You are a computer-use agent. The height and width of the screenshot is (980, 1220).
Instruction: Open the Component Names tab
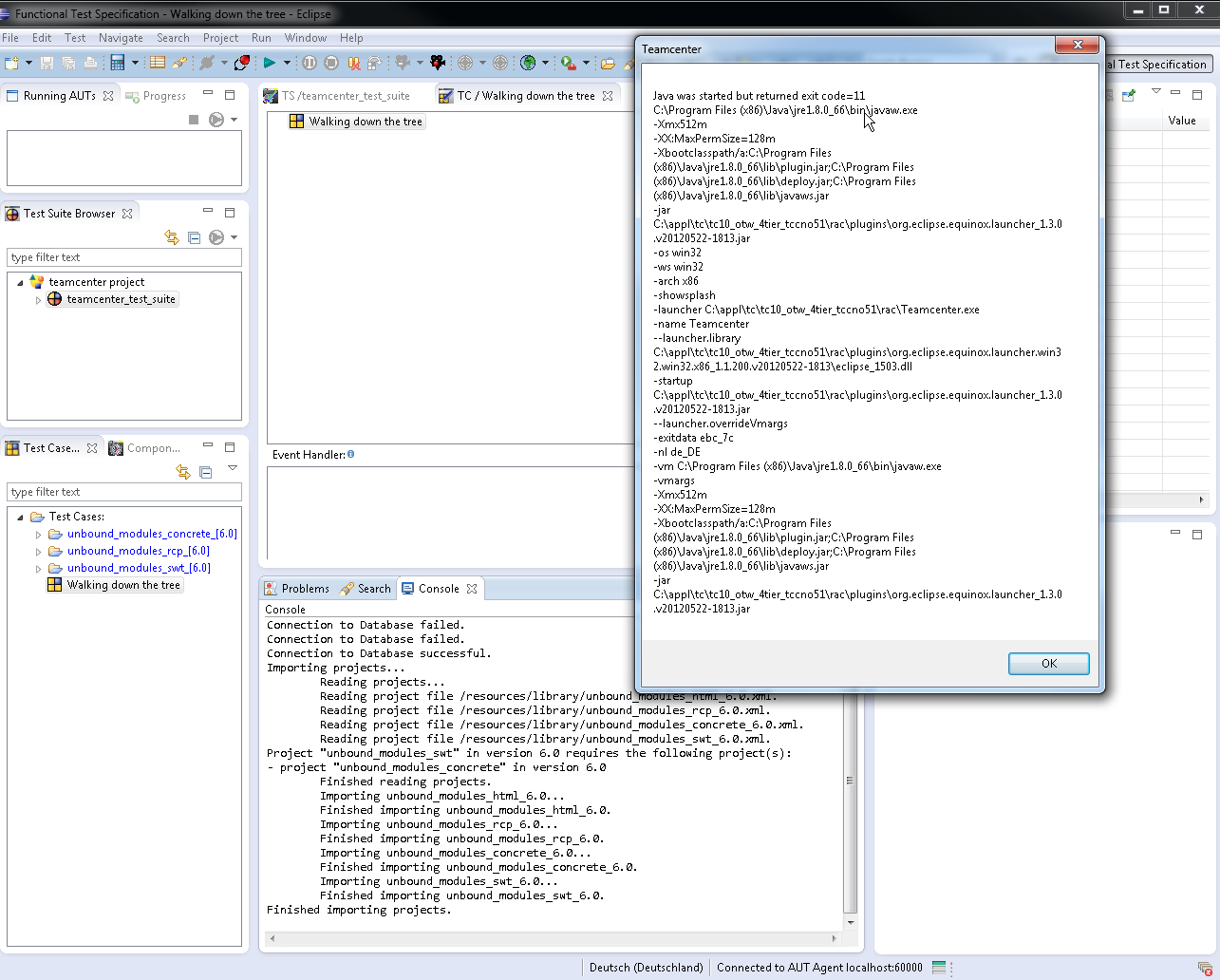(144, 448)
